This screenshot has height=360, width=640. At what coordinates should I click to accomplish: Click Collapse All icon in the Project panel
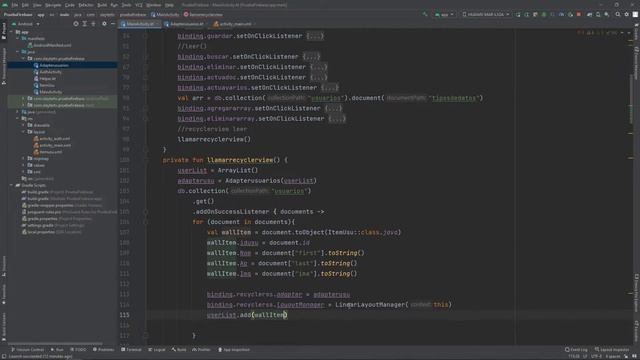[x=93, y=24]
